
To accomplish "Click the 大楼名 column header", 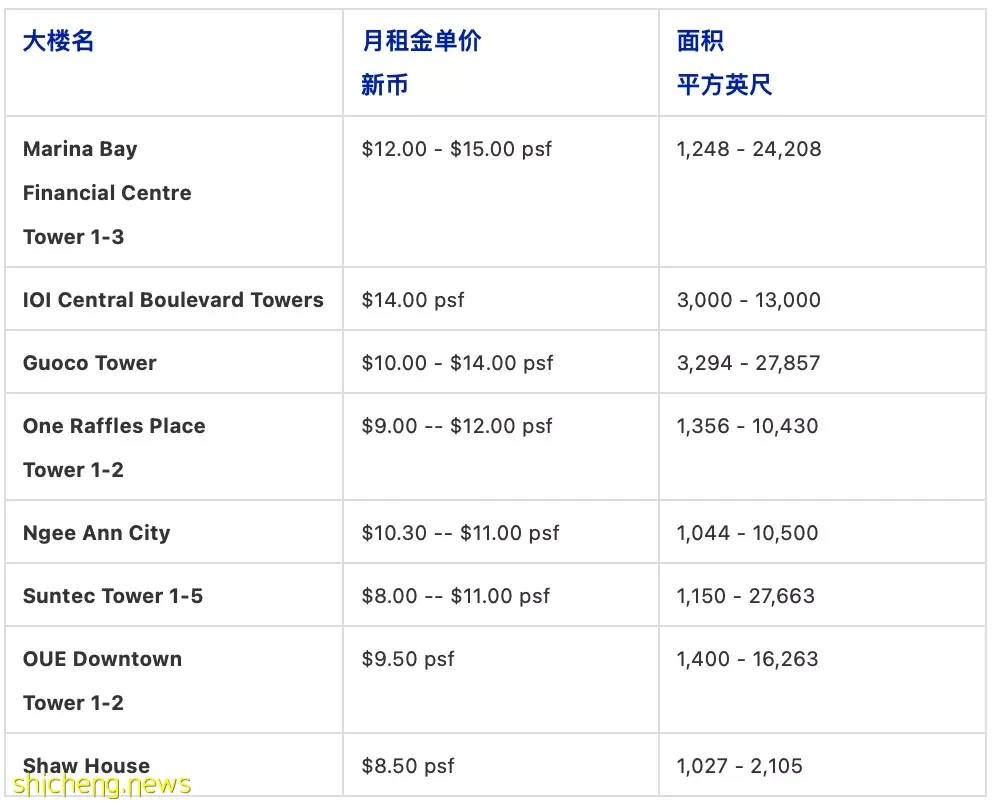I will point(58,41).
